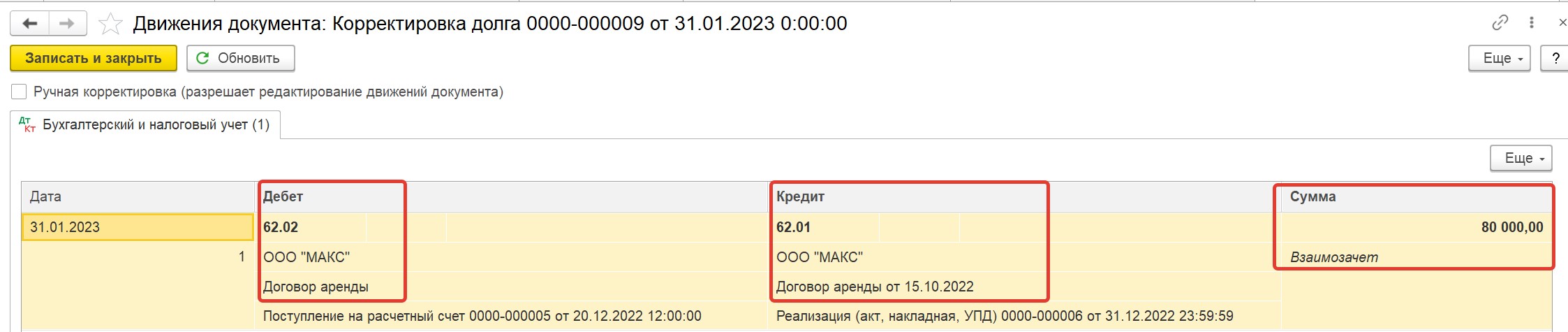This screenshot has height=332, width=1568.
Task: Expand the top Еще dropdown
Action: (1500, 58)
